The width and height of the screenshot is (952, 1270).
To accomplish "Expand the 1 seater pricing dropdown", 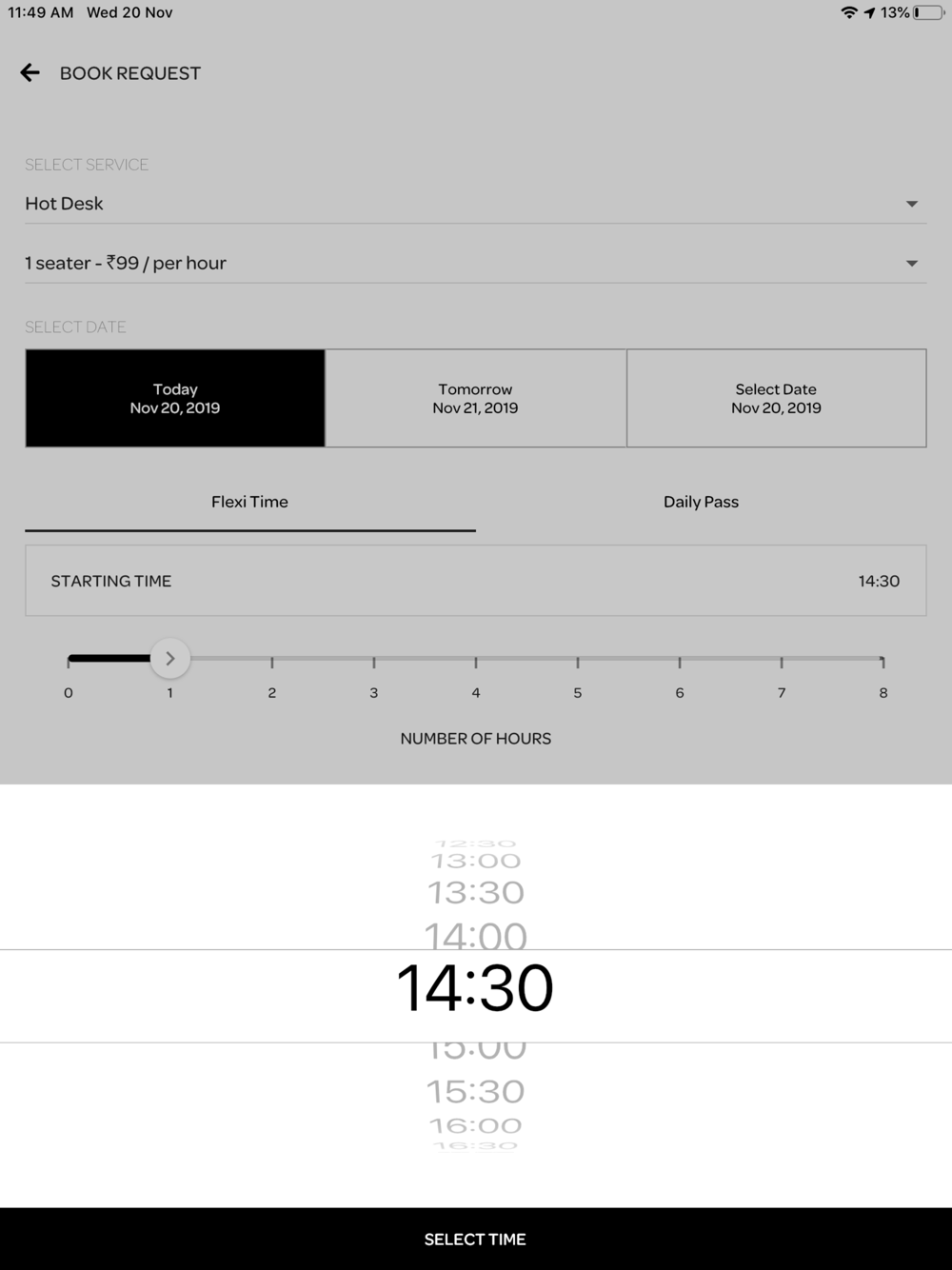I will click(x=911, y=263).
